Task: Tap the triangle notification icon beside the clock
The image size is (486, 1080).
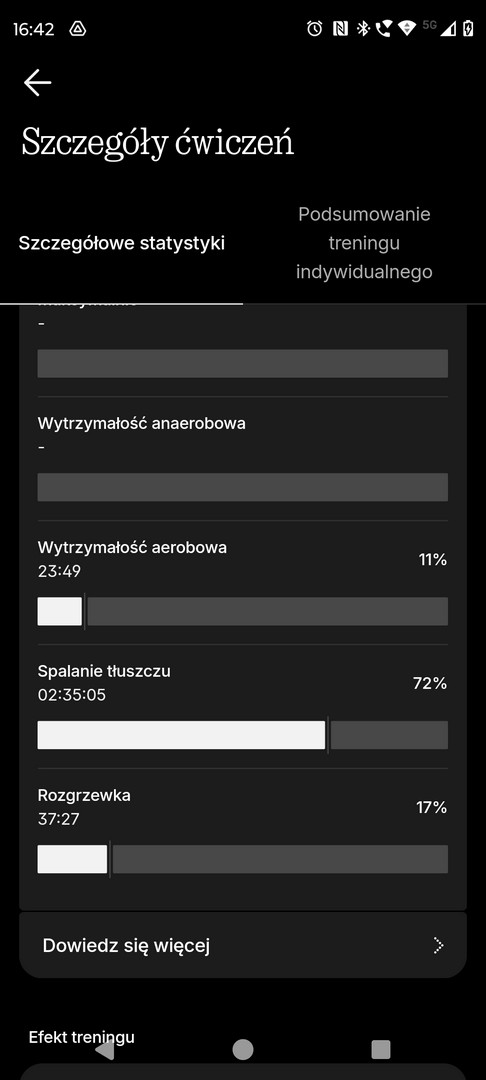Action: [x=78, y=30]
